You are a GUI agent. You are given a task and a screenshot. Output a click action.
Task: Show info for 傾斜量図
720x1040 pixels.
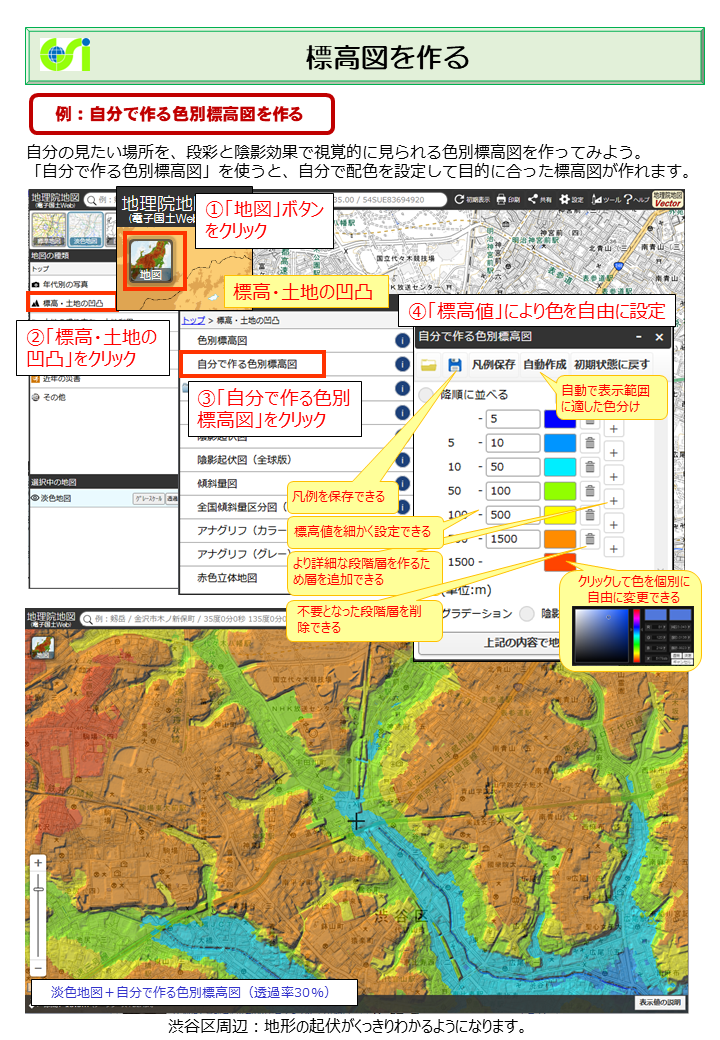pyautogui.click(x=402, y=484)
